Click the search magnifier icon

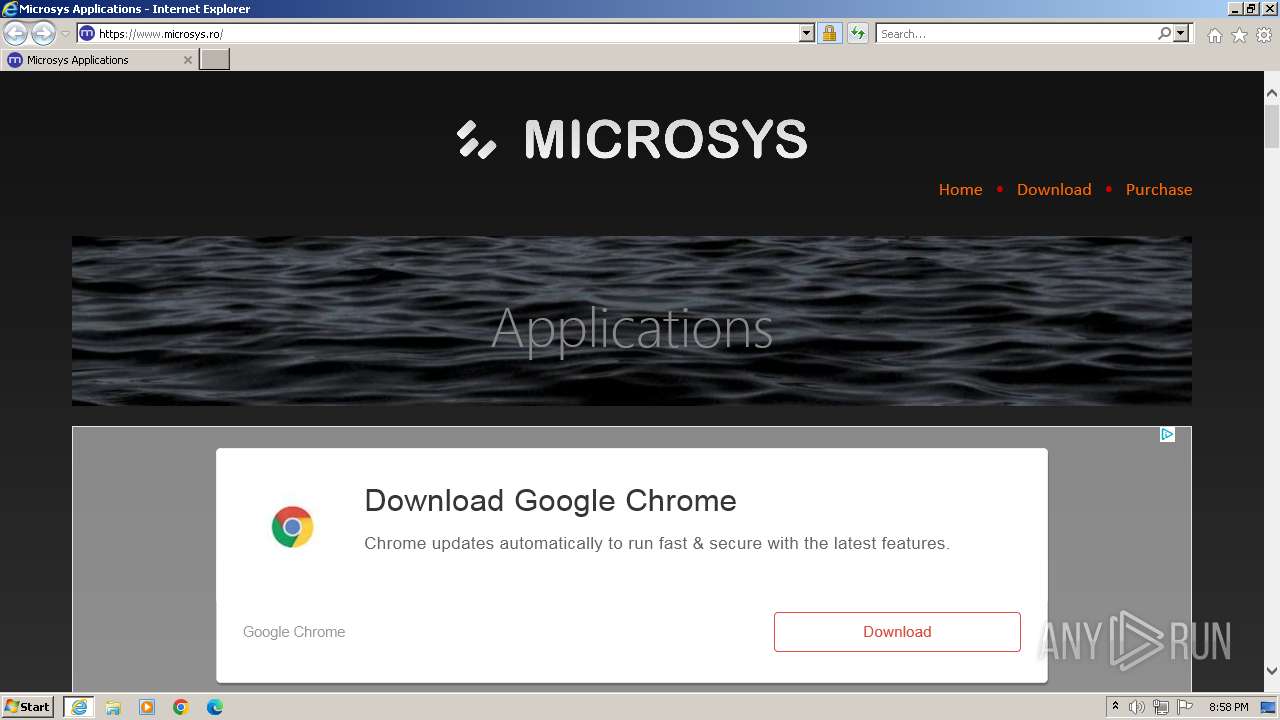1164,33
